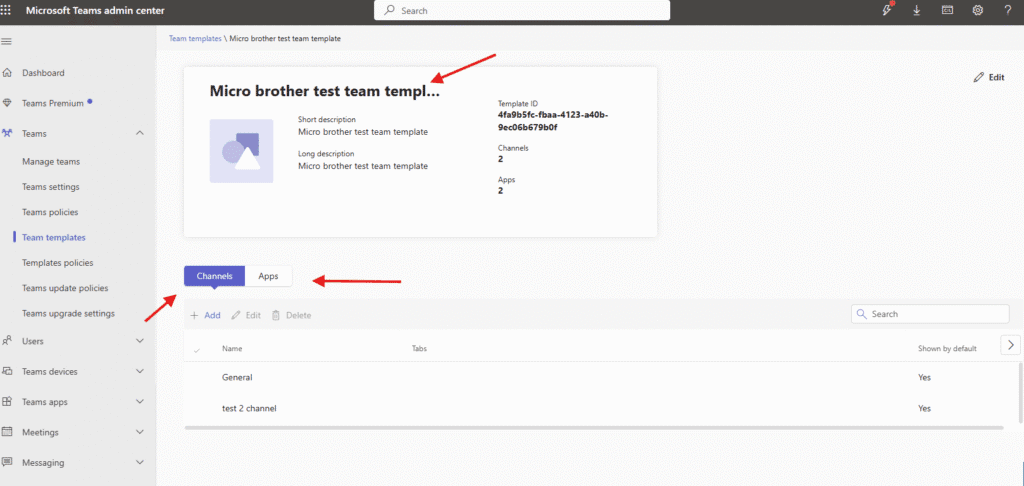
Task: Go to Team templates breadcrumb link
Action: click(x=195, y=38)
